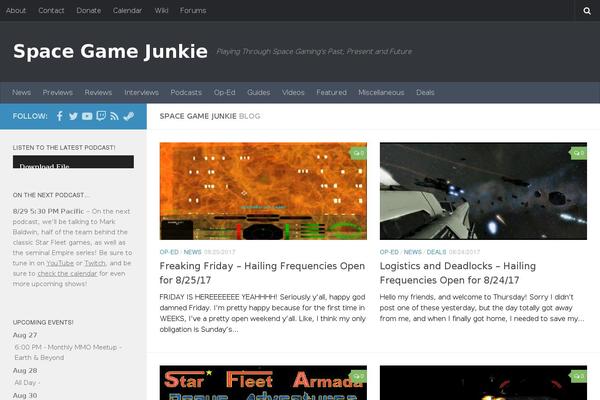Visit the Facebook follow icon

coord(59,116)
